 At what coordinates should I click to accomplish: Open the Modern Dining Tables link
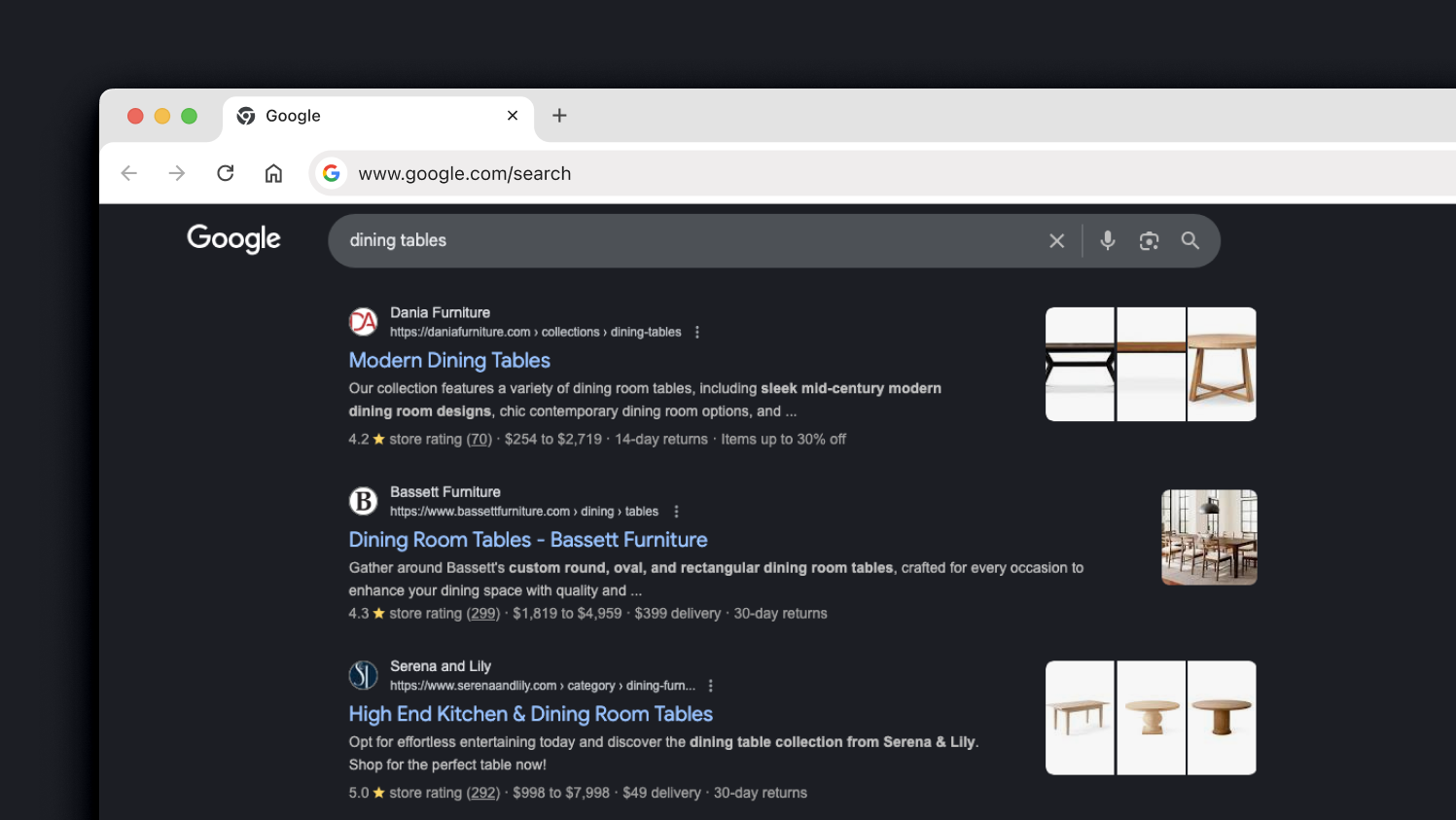[x=449, y=360]
